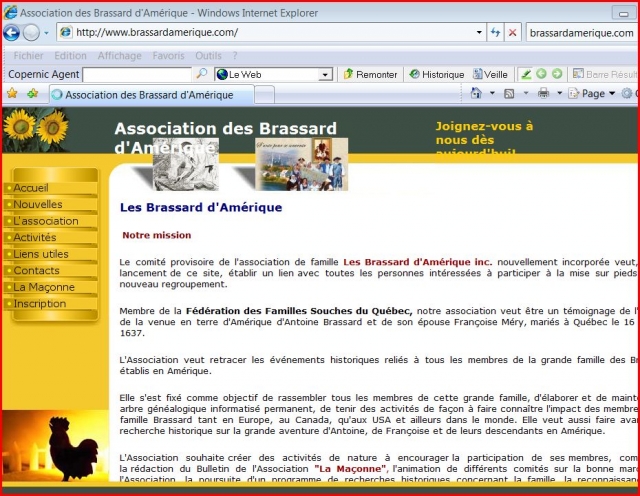This screenshot has width=640, height=496.
Task: Click the bold Les Brassard d'Amérique inc. text
Action: (418, 262)
